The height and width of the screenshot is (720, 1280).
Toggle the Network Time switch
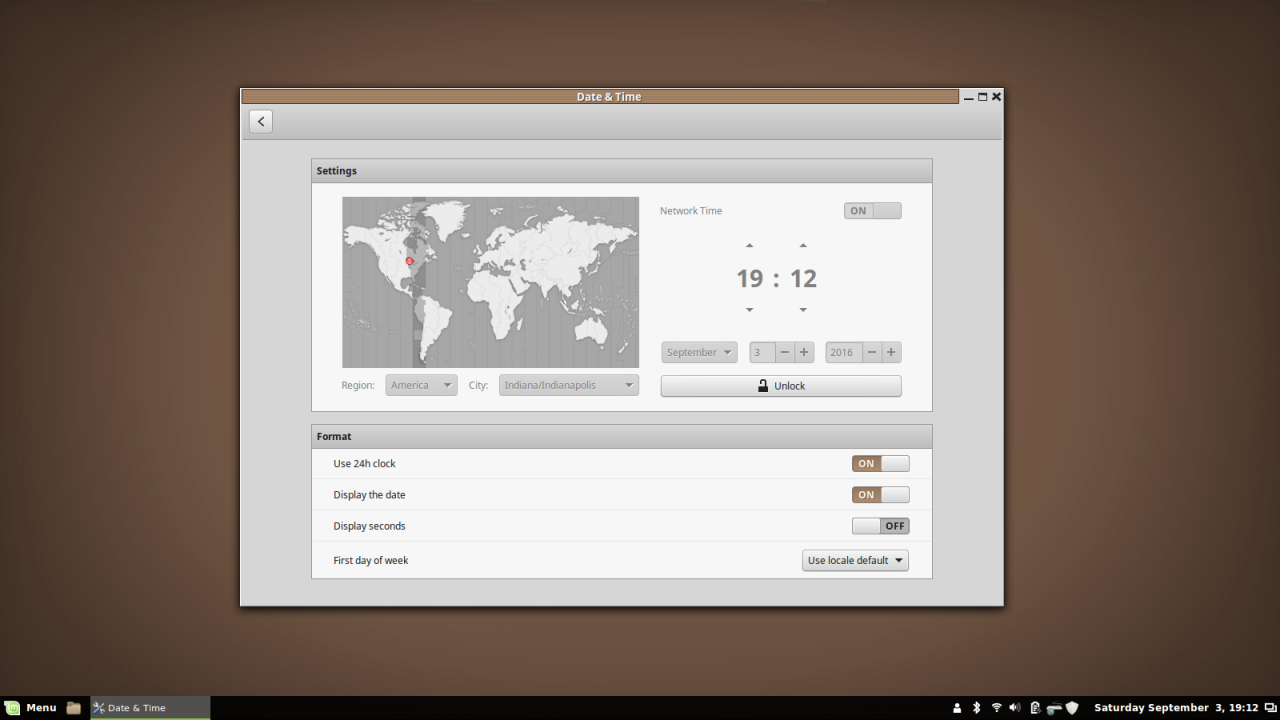pyautogui.click(x=873, y=211)
